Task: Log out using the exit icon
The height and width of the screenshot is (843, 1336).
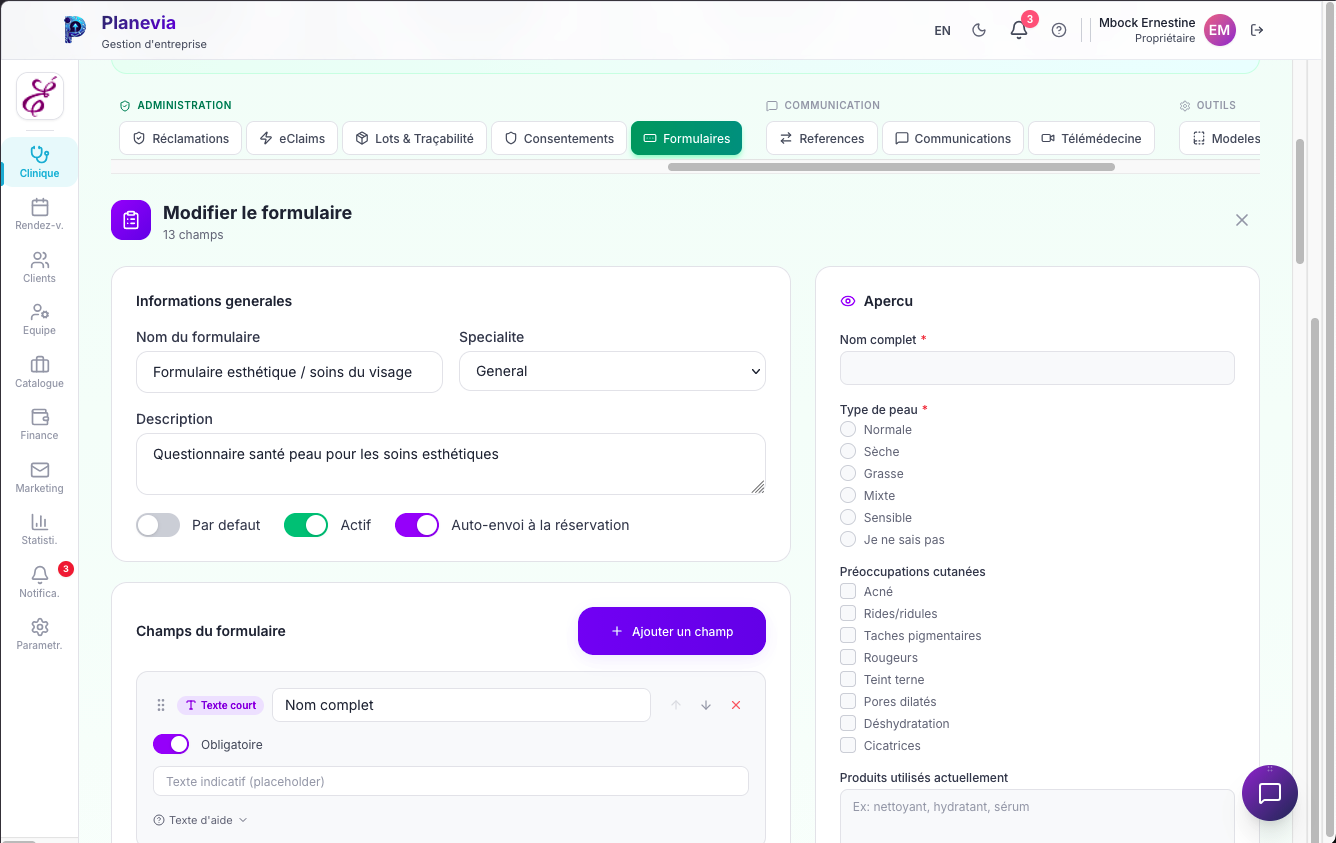Action: (1257, 30)
